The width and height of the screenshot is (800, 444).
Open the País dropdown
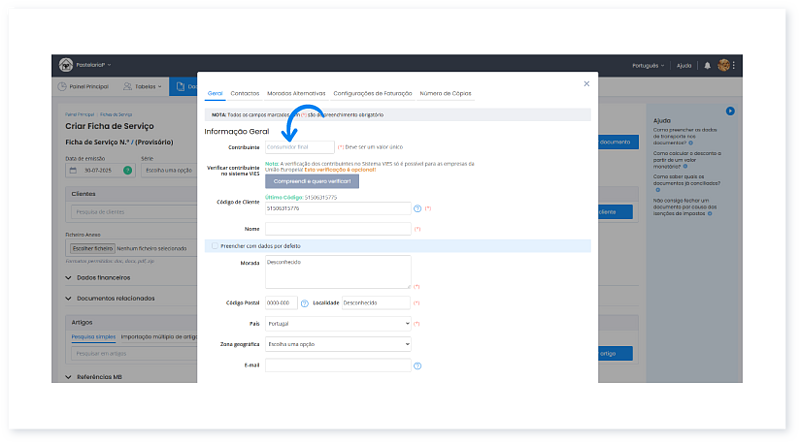click(x=338, y=324)
